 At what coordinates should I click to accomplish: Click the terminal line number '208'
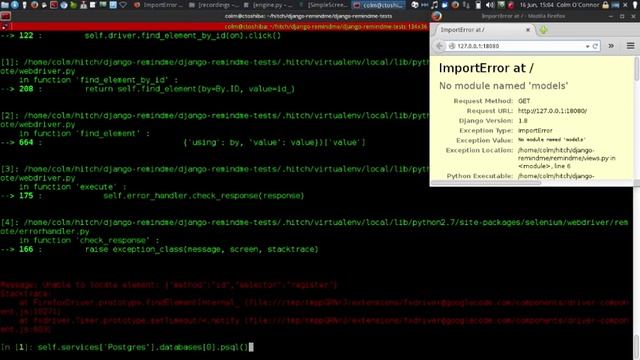(x=26, y=89)
